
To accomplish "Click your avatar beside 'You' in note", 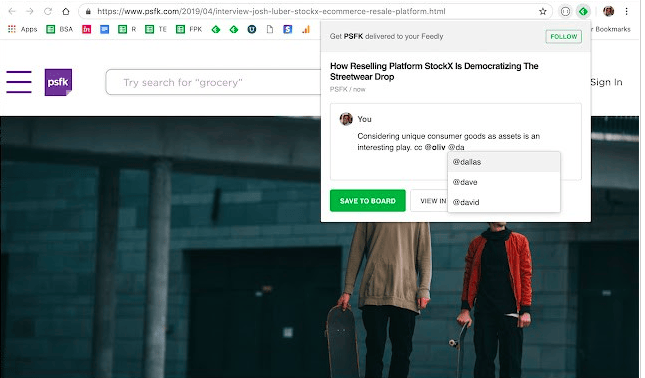I will click(x=346, y=119).
